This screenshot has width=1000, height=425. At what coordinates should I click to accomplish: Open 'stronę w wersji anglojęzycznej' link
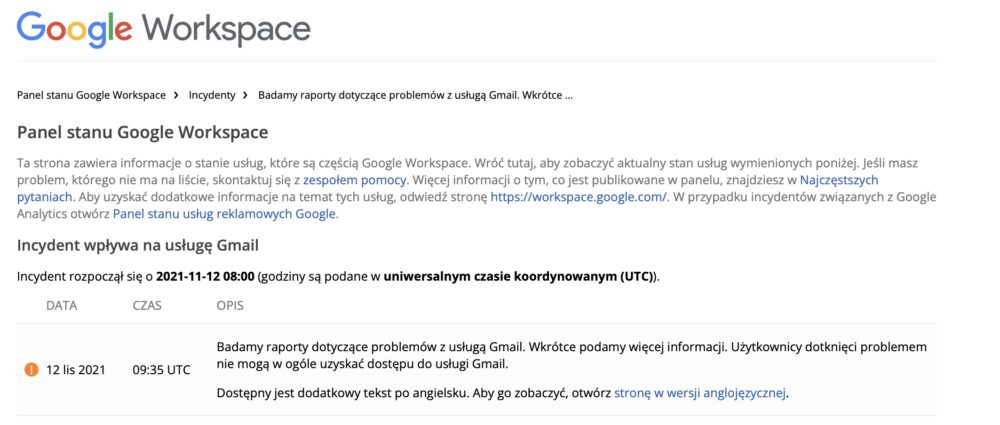click(x=700, y=392)
